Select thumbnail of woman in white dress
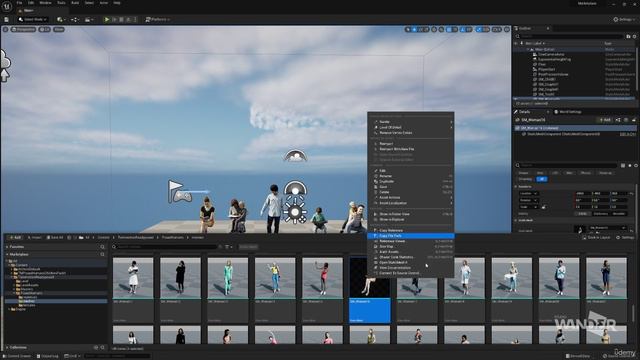The height and width of the screenshot is (360, 640). coord(133,278)
